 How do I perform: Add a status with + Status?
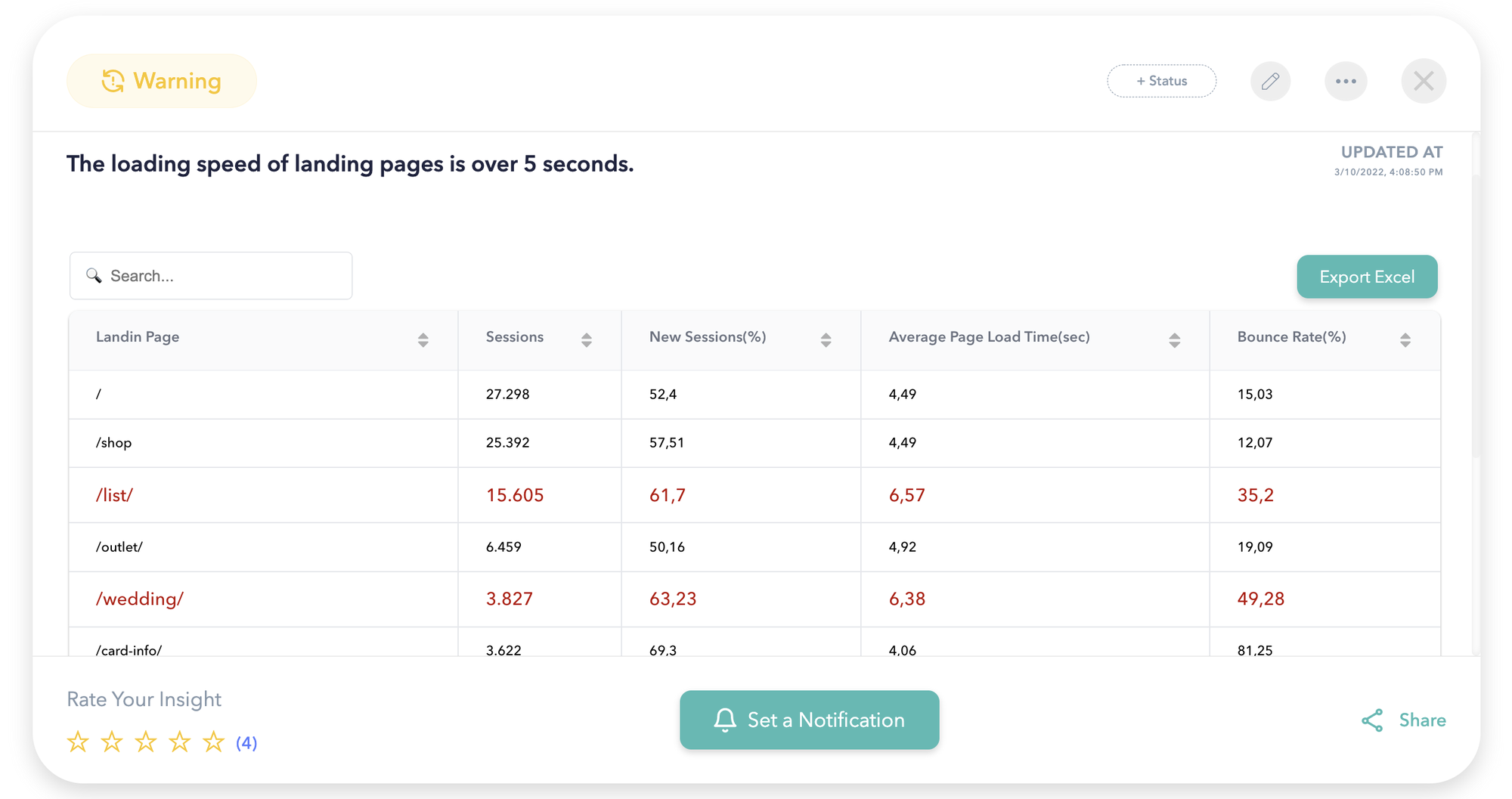[1161, 81]
